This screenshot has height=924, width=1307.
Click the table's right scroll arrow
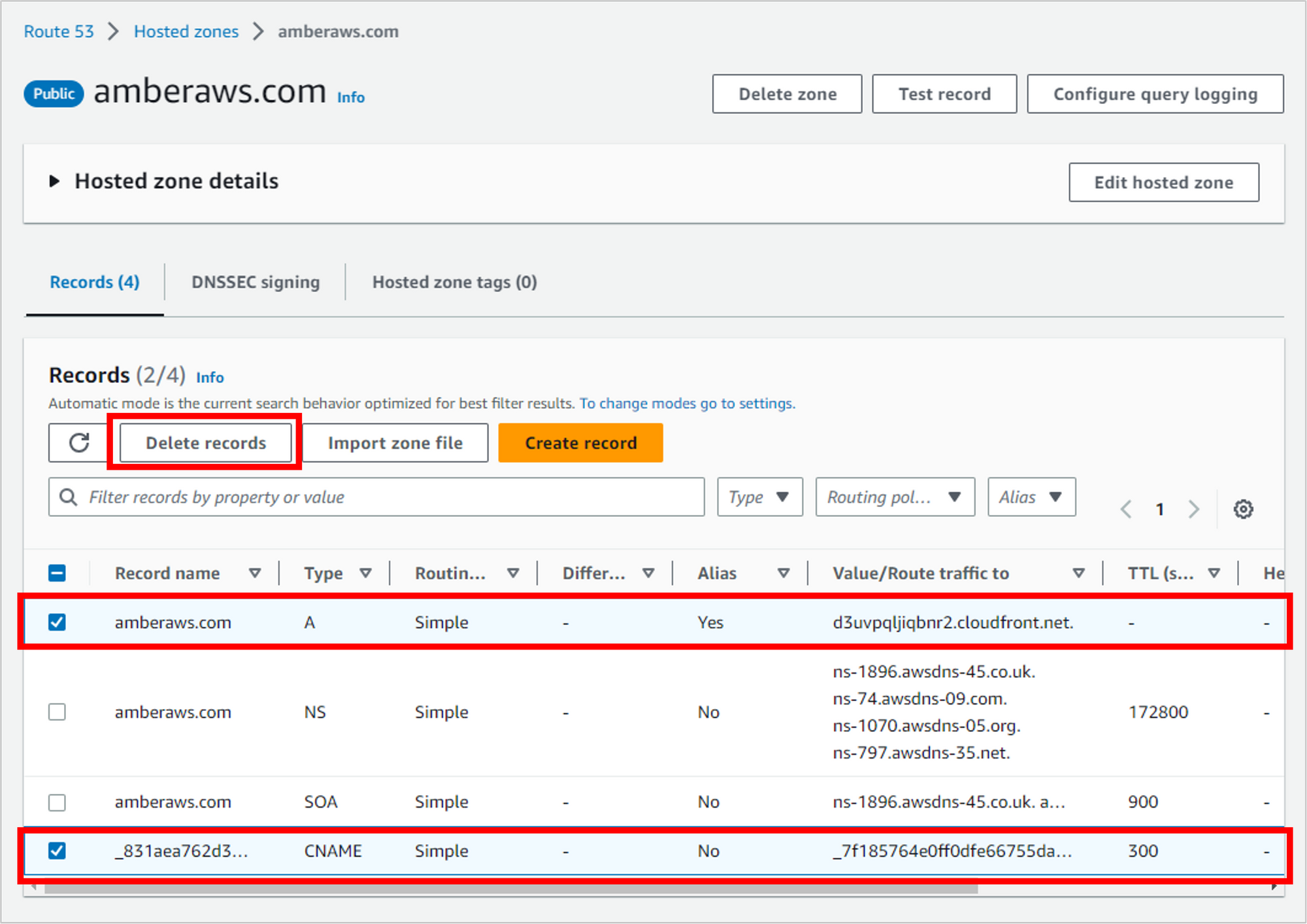pyautogui.click(x=1274, y=887)
